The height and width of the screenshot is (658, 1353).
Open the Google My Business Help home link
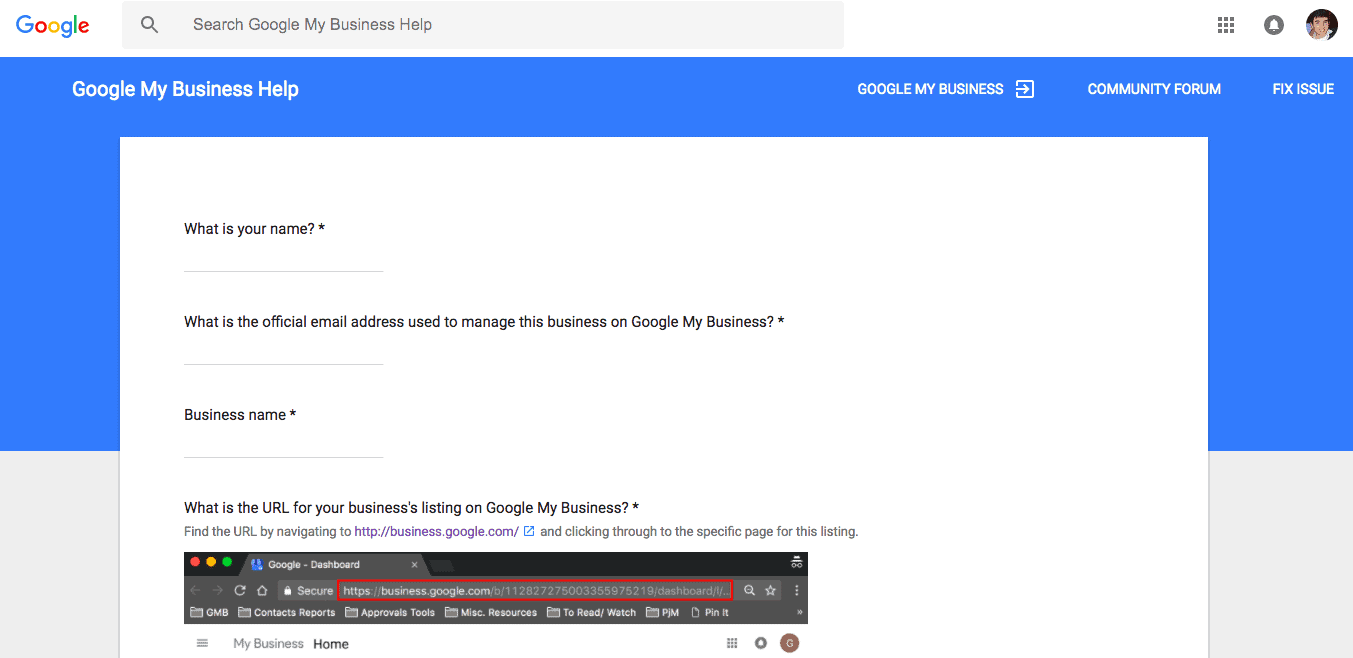[x=184, y=88]
